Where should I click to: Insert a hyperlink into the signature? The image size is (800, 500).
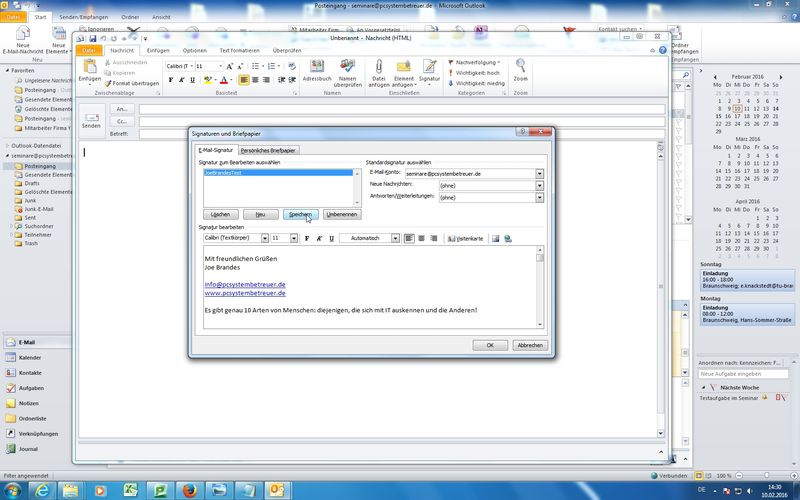[x=508, y=238]
